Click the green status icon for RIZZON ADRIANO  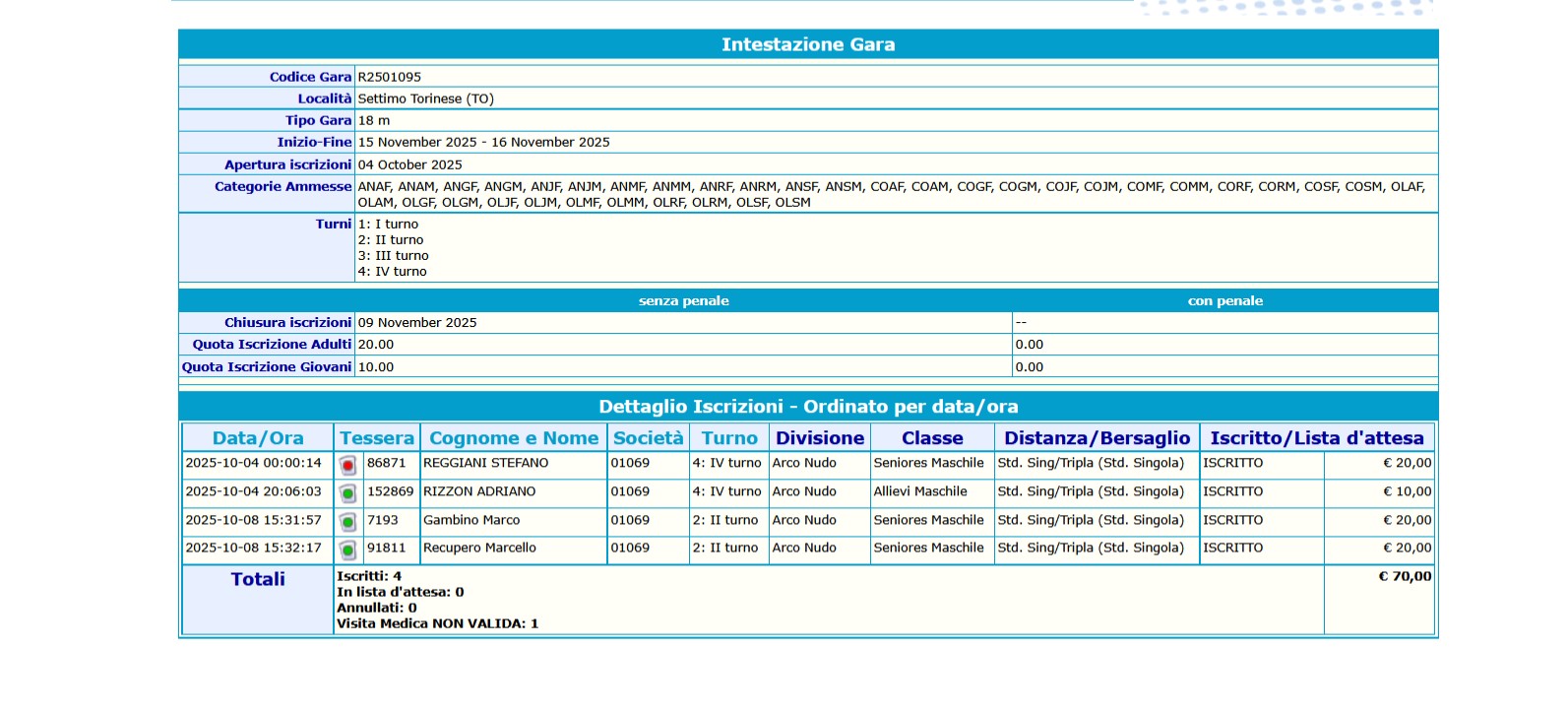pyautogui.click(x=347, y=493)
